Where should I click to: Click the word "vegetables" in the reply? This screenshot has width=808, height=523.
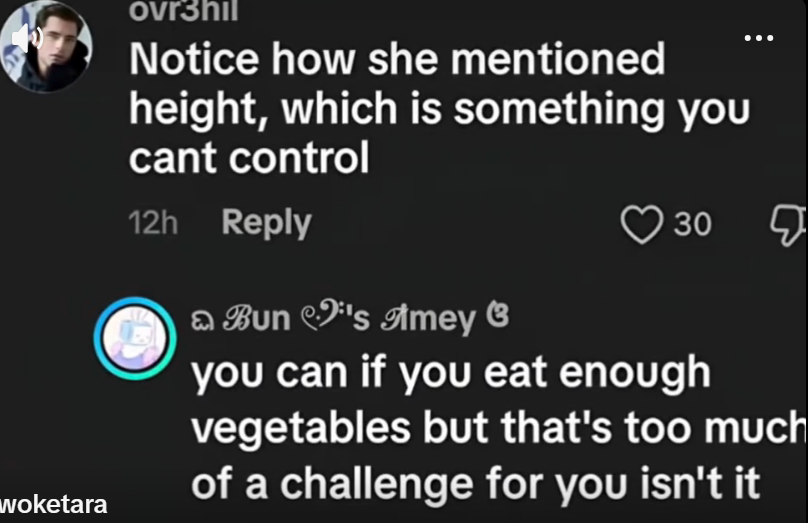click(300, 429)
